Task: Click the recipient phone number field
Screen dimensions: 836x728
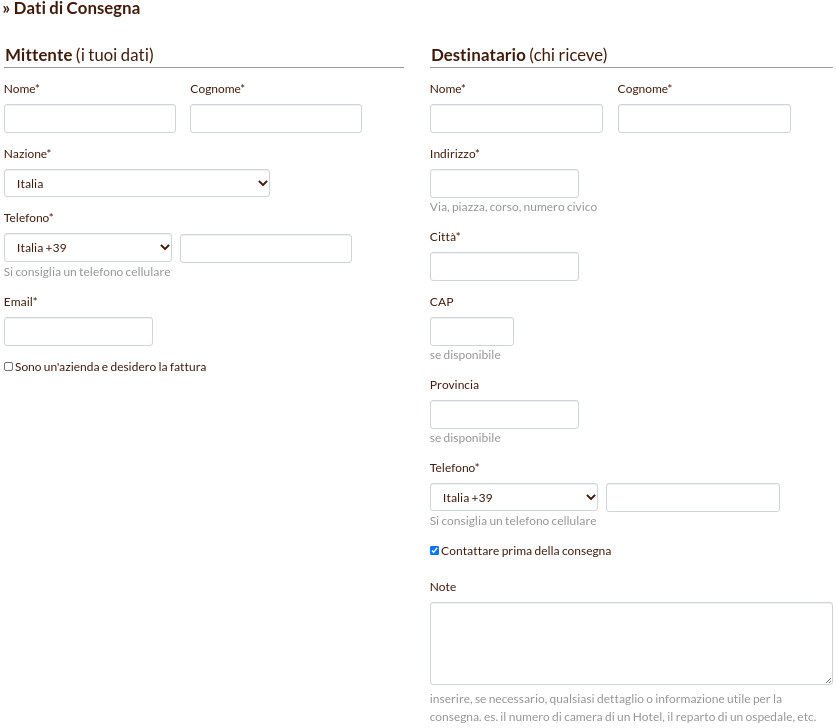Action: (x=693, y=497)
